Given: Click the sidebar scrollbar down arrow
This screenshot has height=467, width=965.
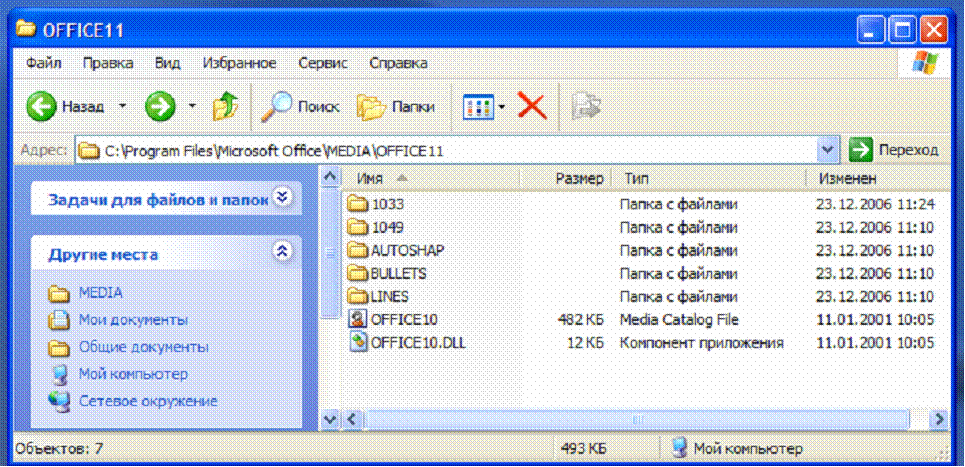Looking at the screenshot, I should (330, 420).
